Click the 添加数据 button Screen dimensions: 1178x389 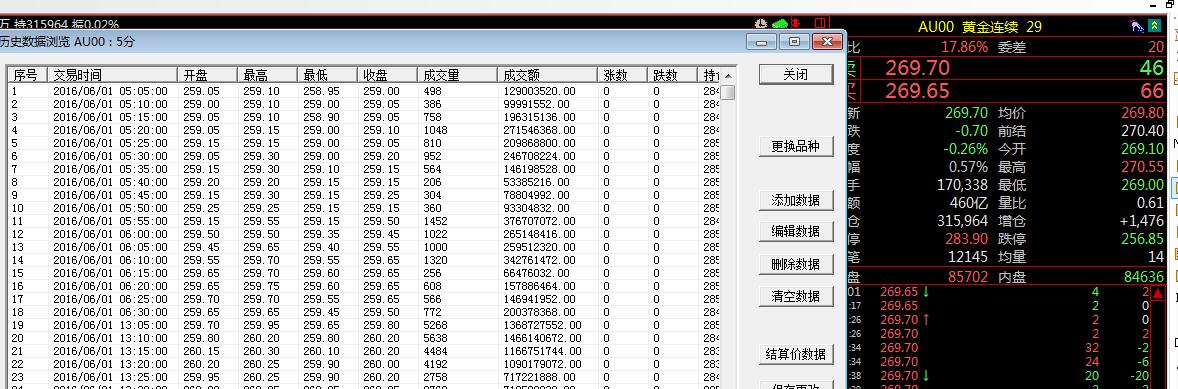coord(796,201)
